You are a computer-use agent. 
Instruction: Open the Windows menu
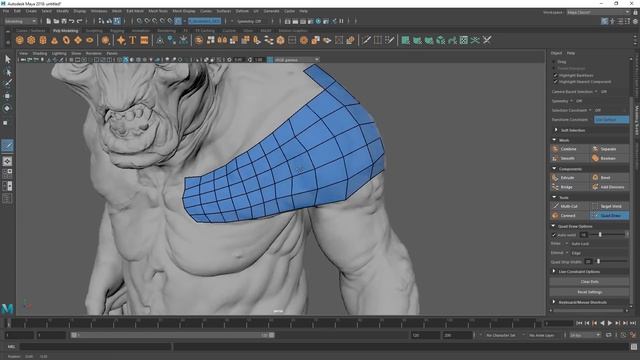click(99, 11)
